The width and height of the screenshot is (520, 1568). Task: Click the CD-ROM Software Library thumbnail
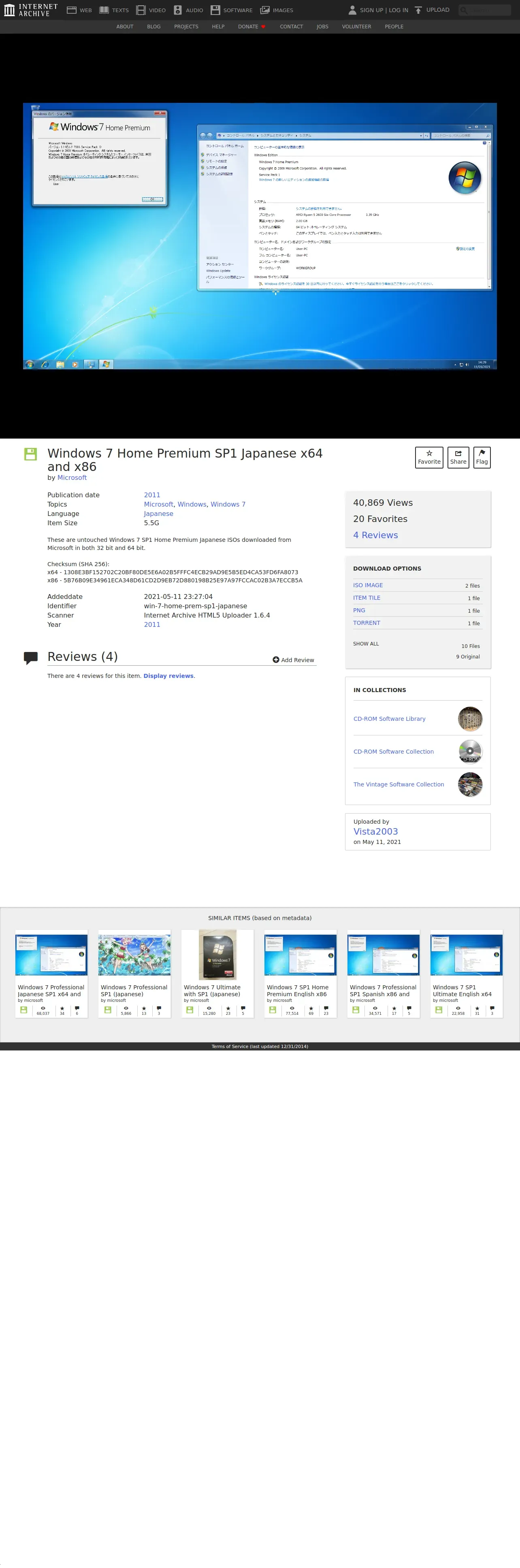tap(470, 719)
